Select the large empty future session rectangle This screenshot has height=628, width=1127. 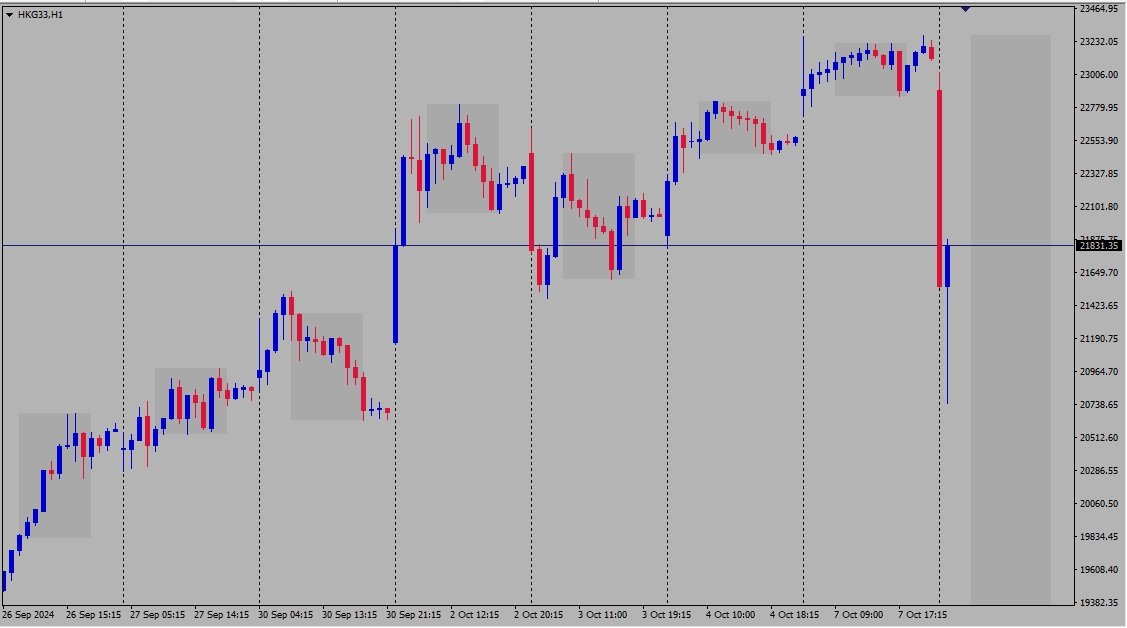pyautogui.click(x=1010, y=320)
